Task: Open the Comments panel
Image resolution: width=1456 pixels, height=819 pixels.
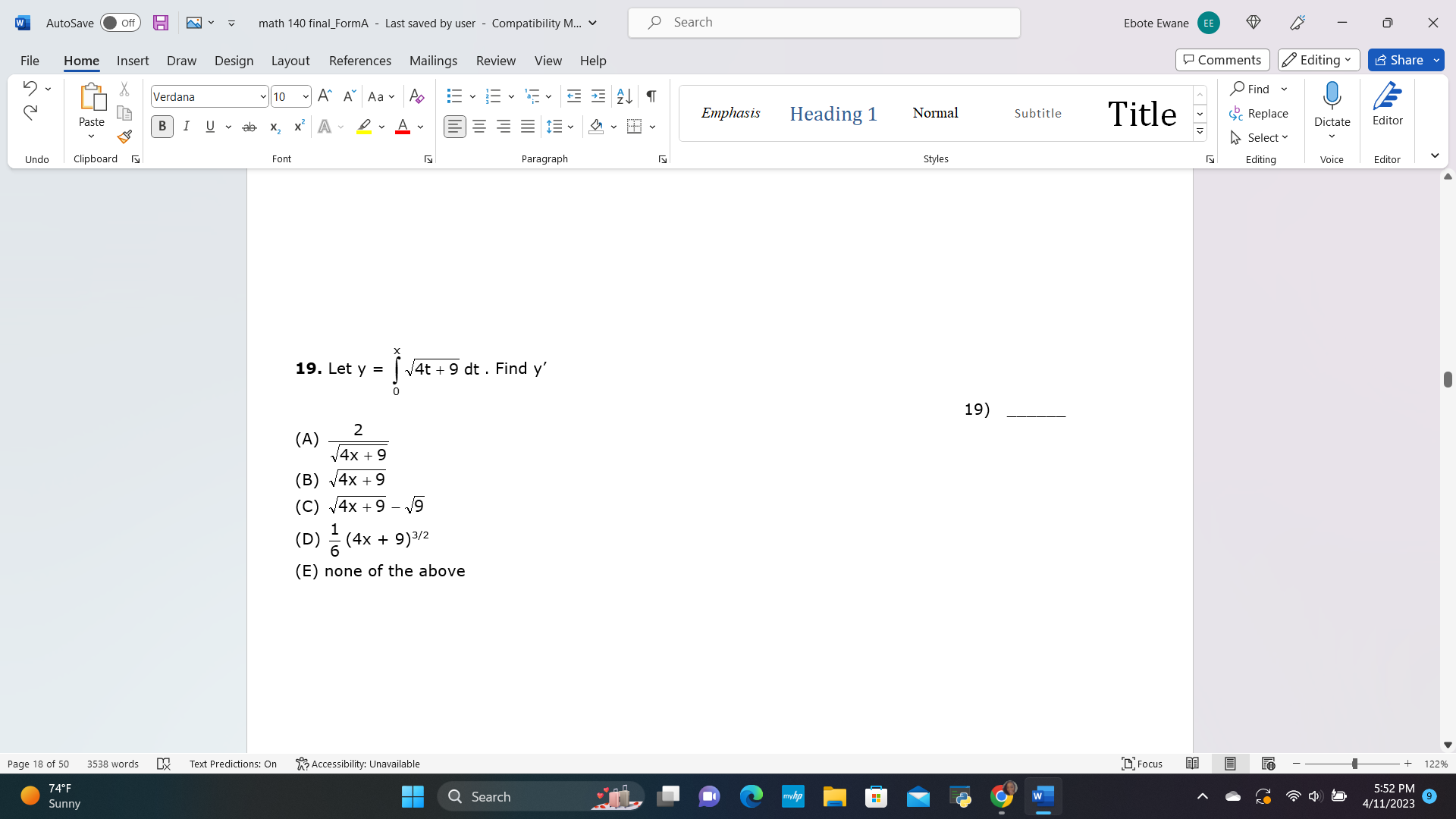Action: pos(1222,59)
